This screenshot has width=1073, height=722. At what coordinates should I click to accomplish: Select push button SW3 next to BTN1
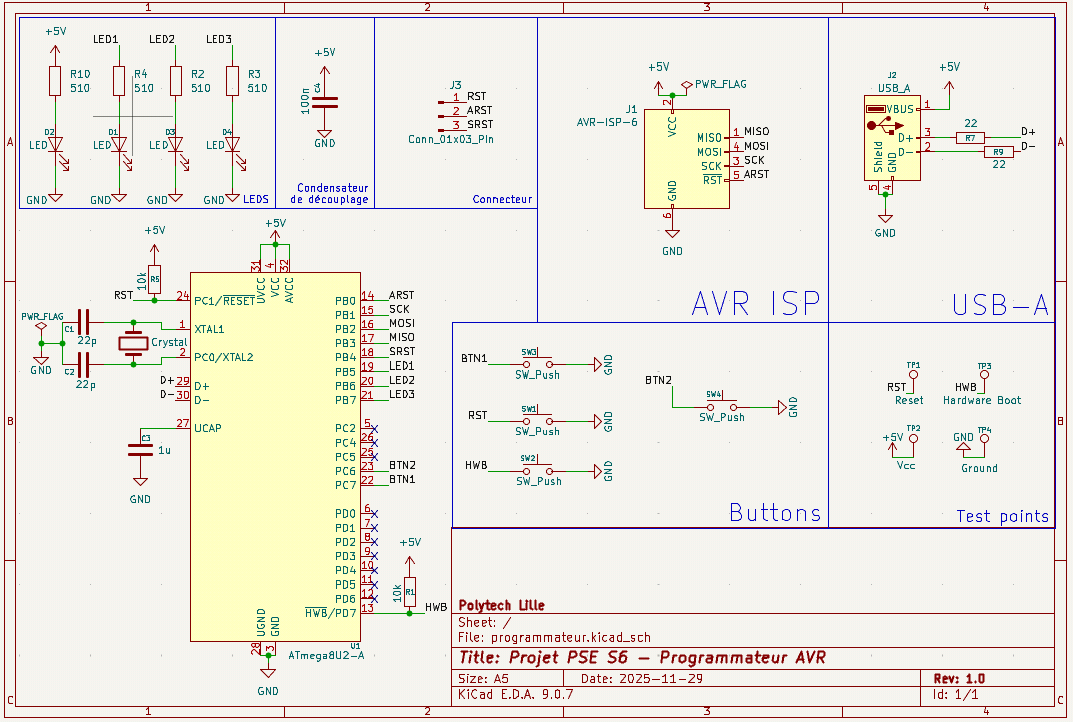pos(529,364)
